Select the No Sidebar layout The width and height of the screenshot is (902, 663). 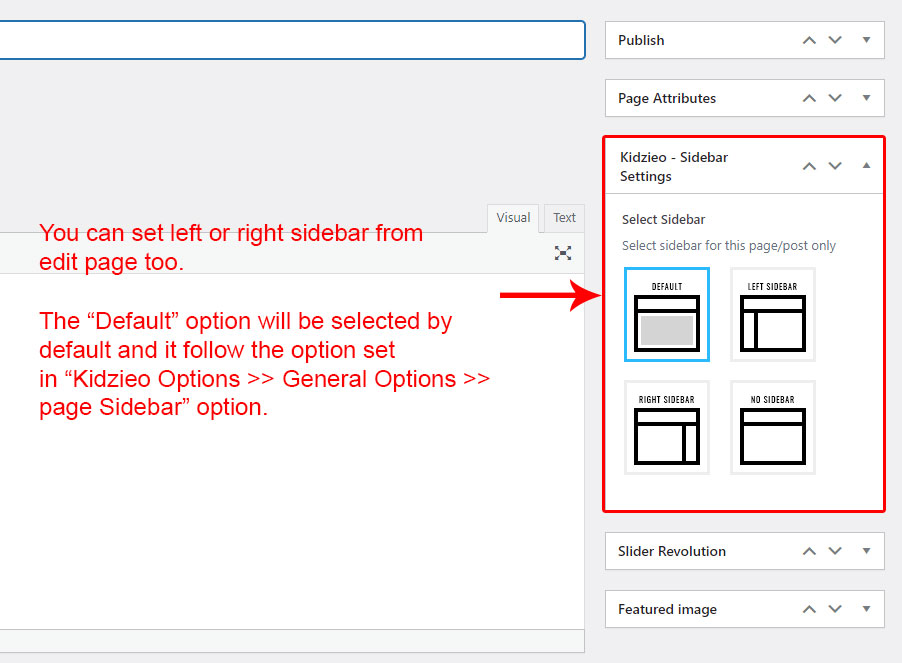pyautogui.click(x=772, y=427)
